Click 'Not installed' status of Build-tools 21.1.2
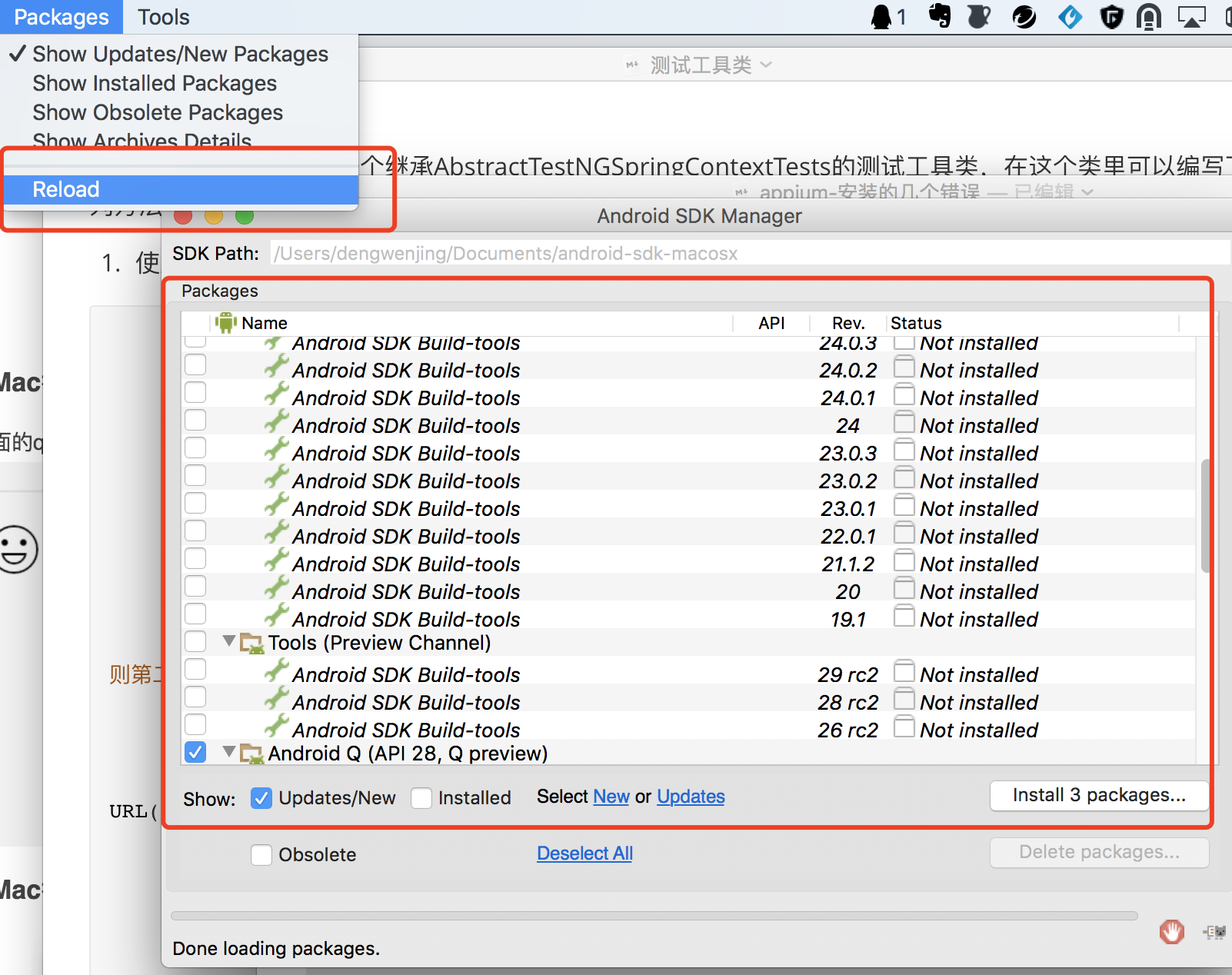The image size is (1232, 975). coord(979,564)
